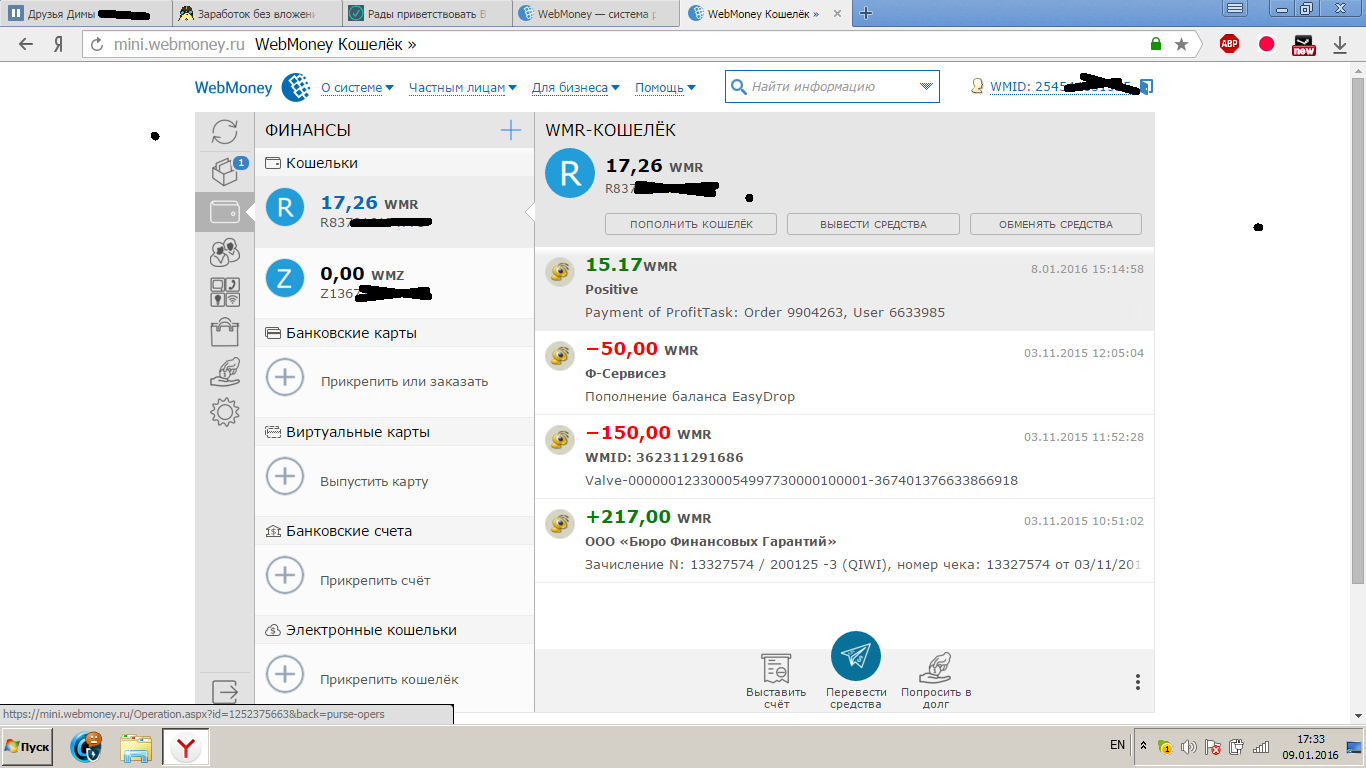Expand the Частным лицам menu
The height and width of the screenshot is (768, 1366).
(462, 88)
